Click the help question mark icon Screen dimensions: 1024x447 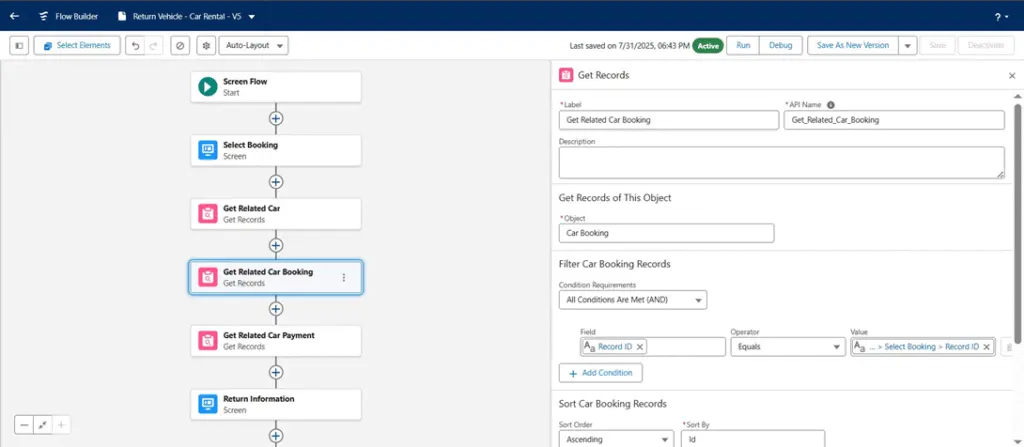click(999, 17)
